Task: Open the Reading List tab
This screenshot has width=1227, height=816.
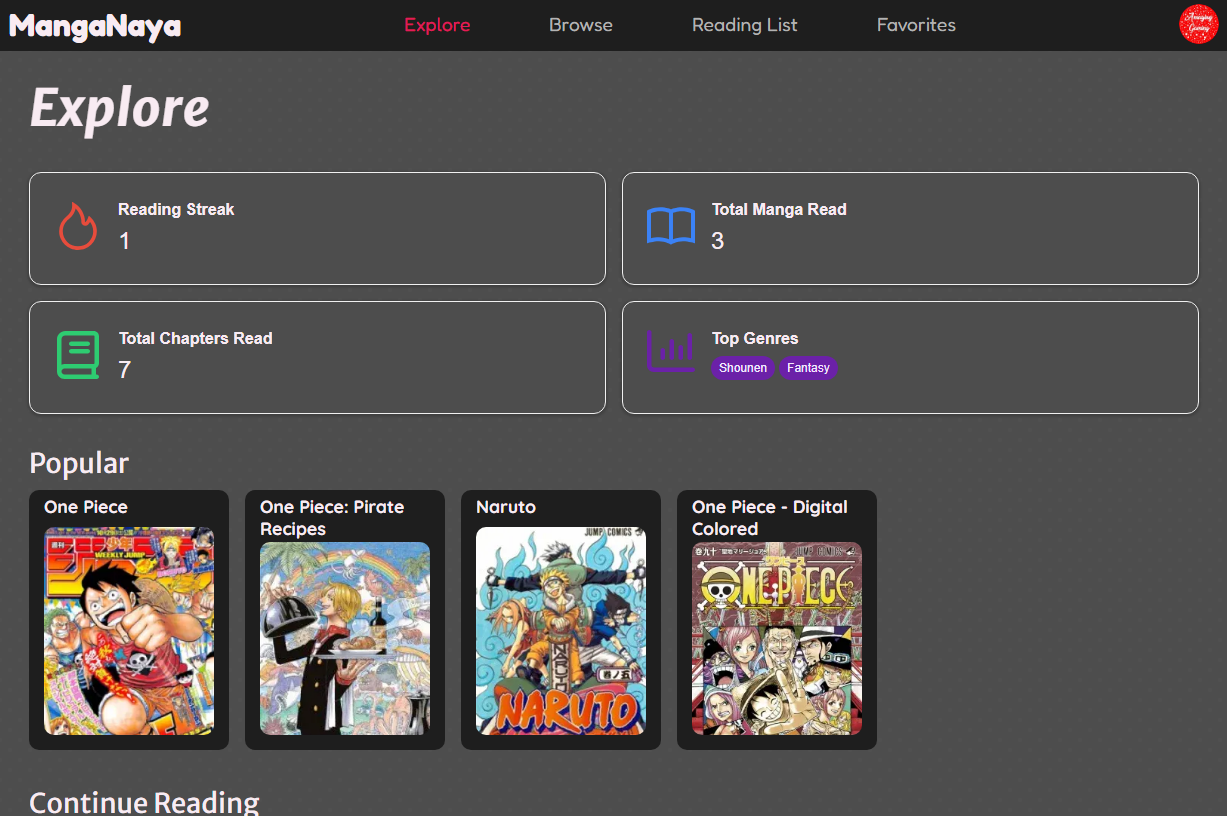Action: click(x=745, y=25)
